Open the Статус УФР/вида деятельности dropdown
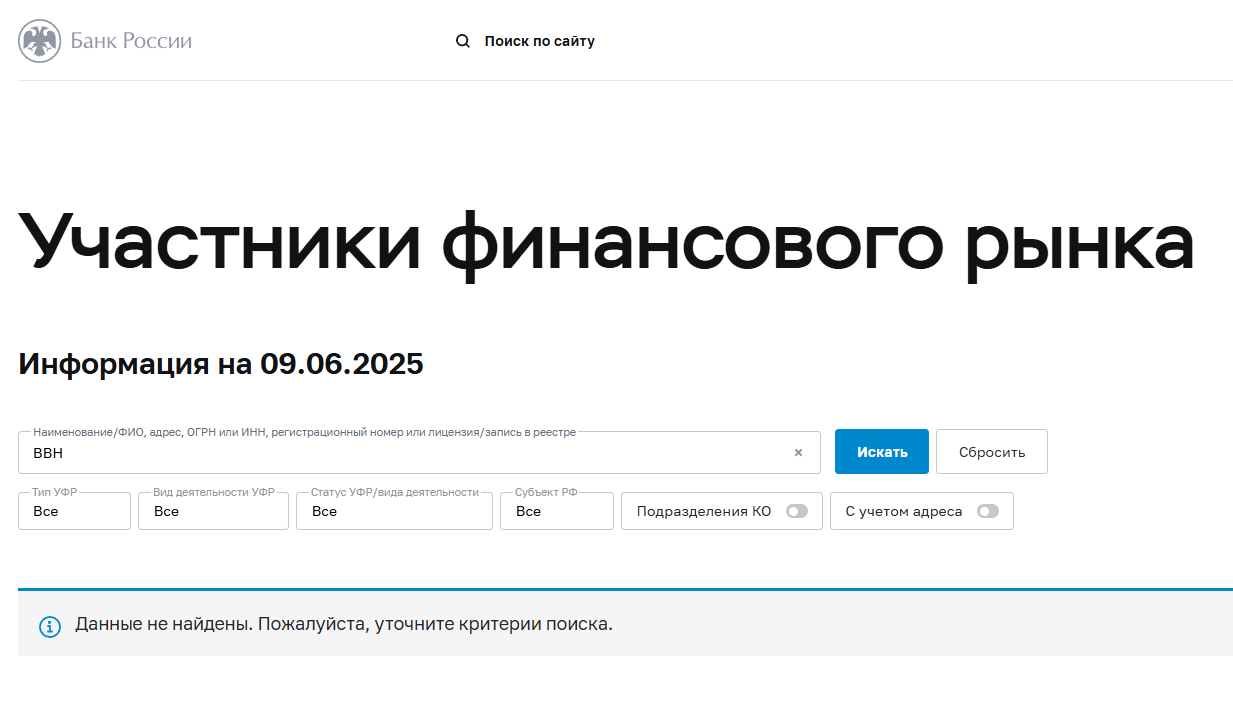This screenshot has width=1233, height=713. tap(394, 511)
